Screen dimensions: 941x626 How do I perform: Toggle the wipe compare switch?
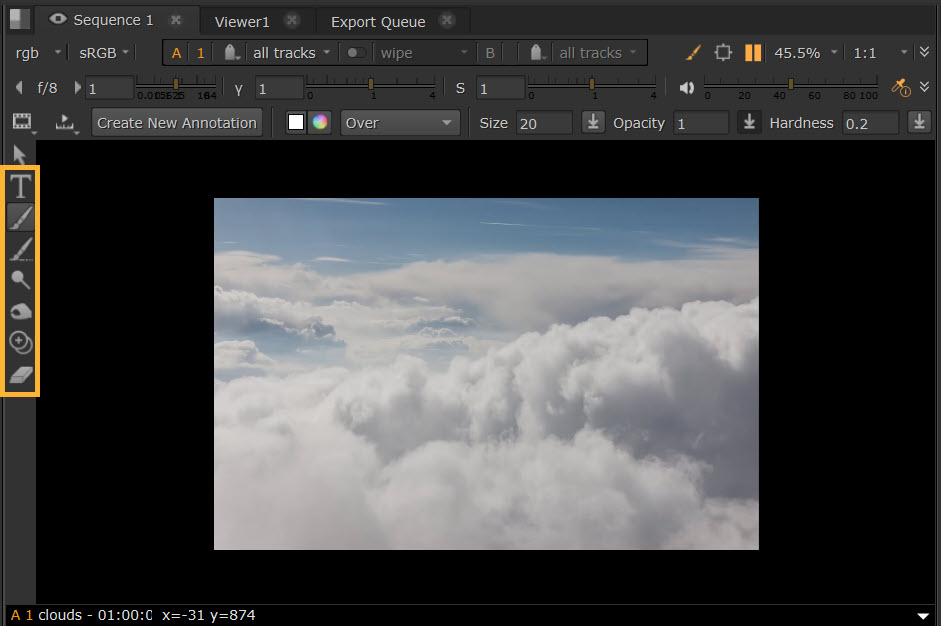pos(355,53)
